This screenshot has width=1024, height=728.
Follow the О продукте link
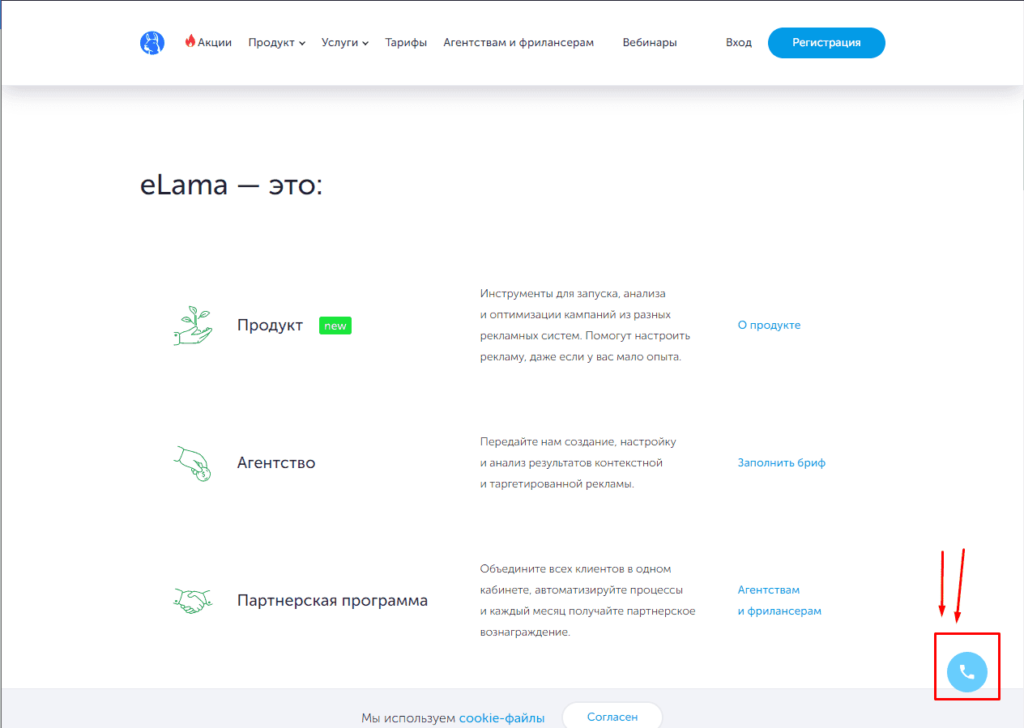click(x=769, y=325)
